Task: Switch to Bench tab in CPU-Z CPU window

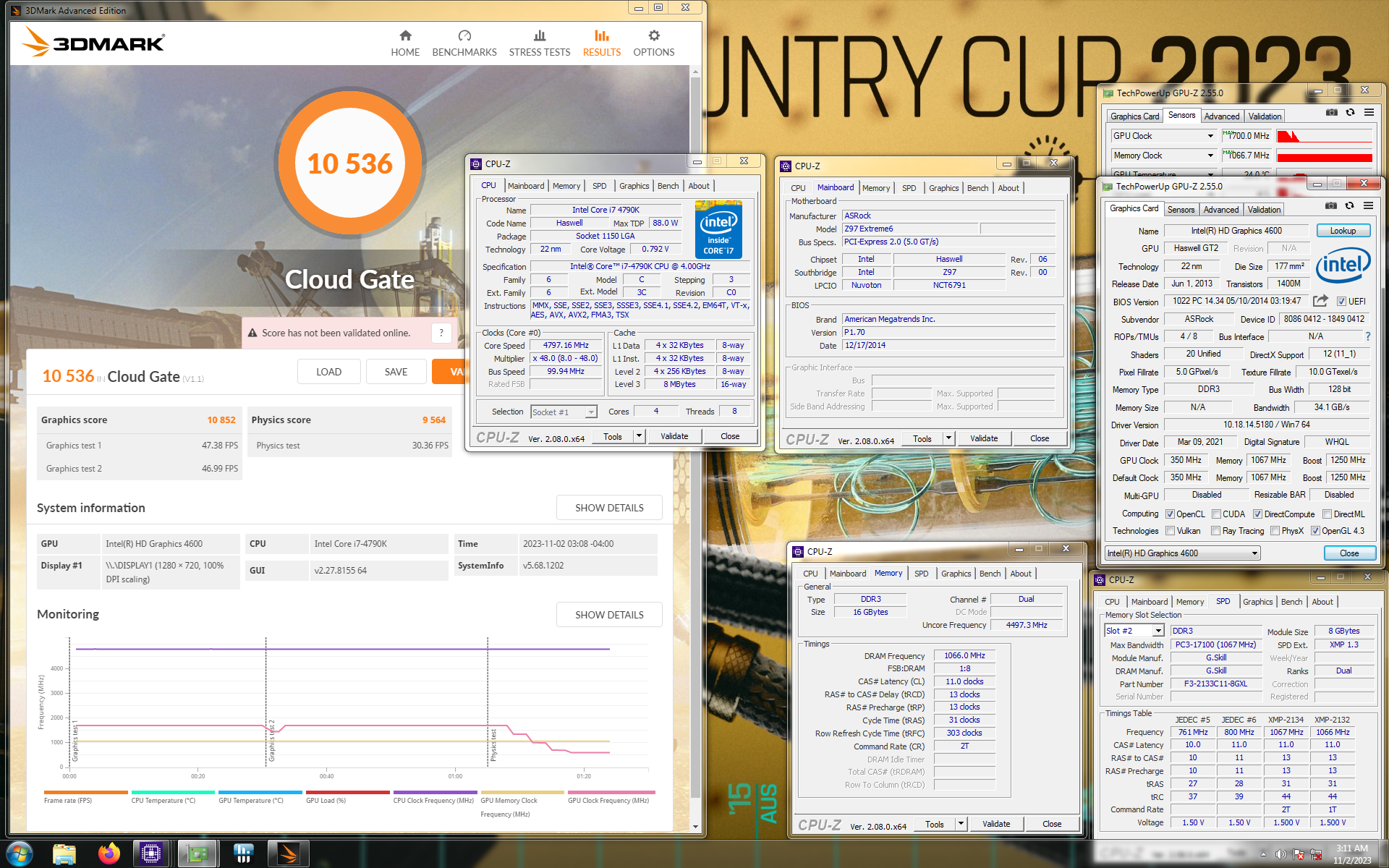Action: (668, 186)
